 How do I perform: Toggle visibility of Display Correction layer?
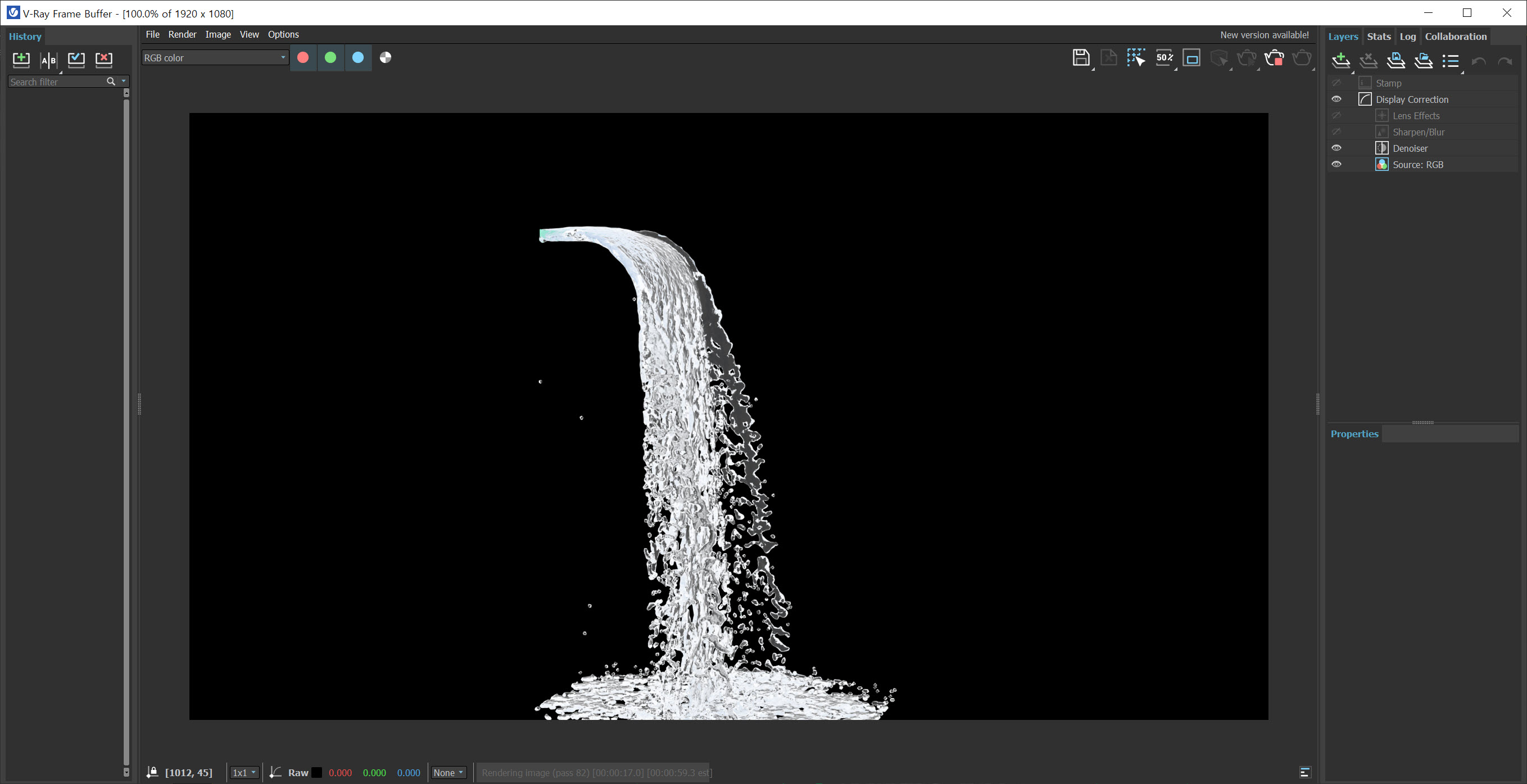[1336, 99]
